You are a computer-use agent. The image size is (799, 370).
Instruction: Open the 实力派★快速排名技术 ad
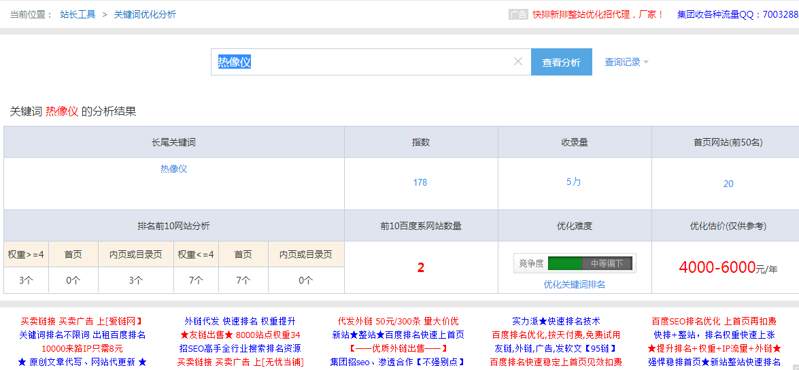tap(556, 322)
